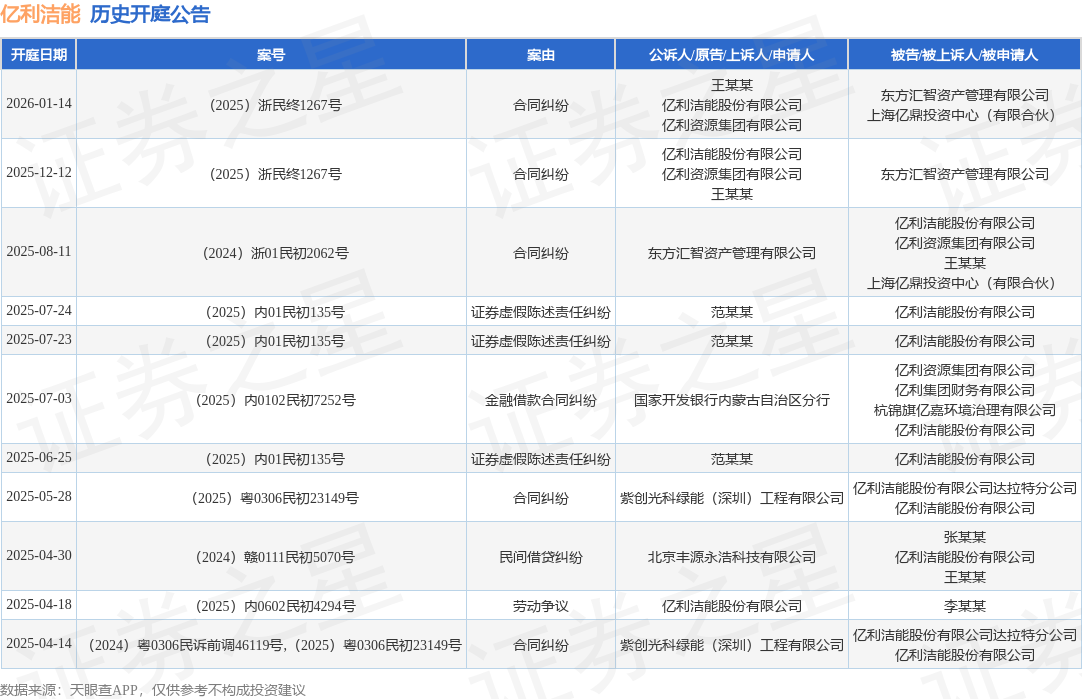
Task: Click case number 浙民终1267号 in 2025-12-12 row
Action: coord(275,174)
